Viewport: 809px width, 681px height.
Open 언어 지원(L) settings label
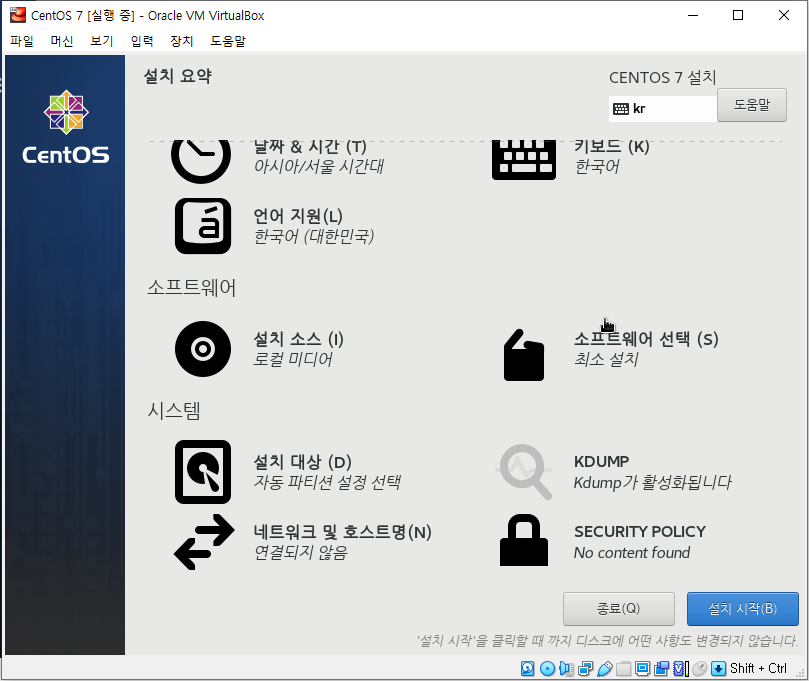click(x=298, y=216)
